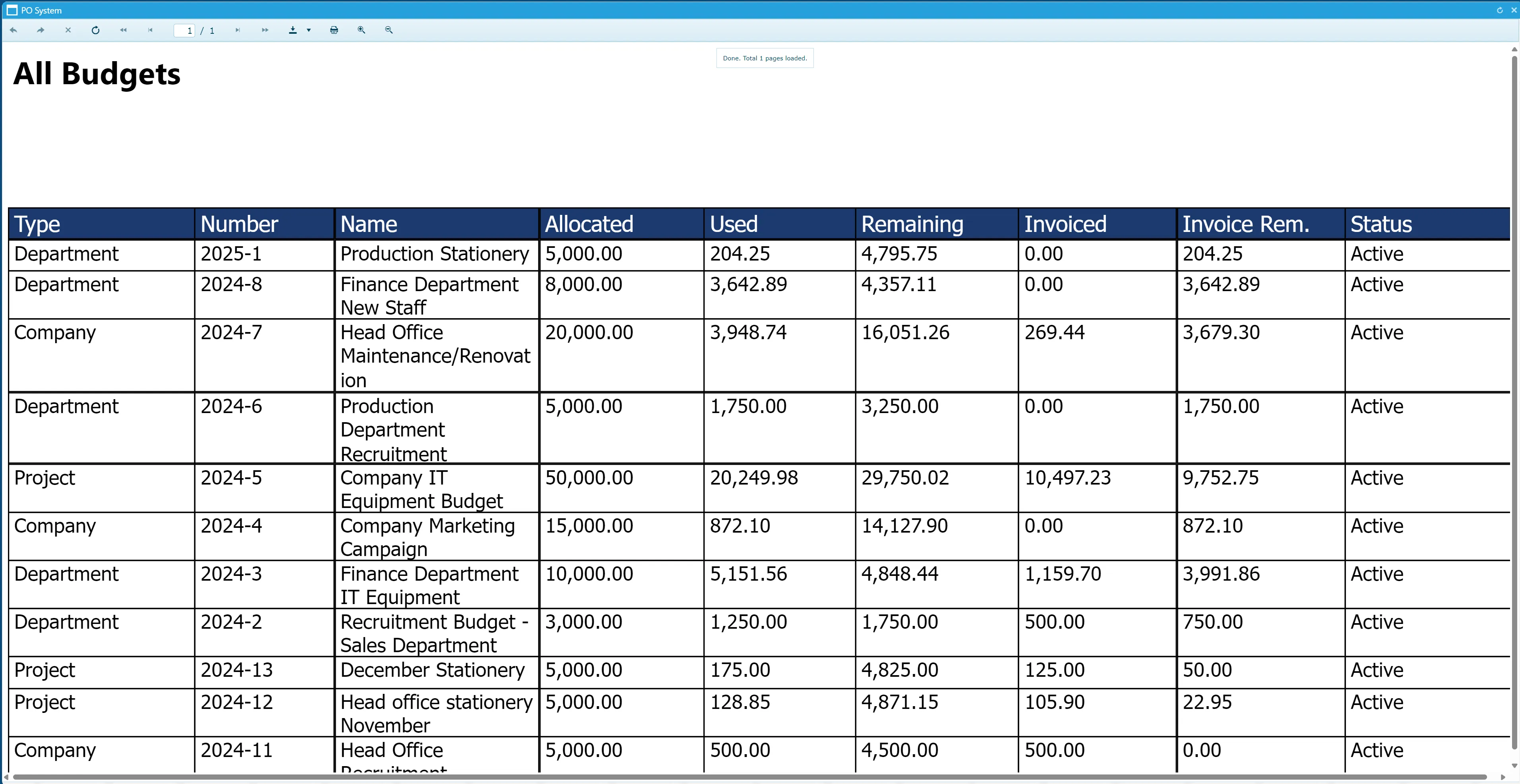Zoom out with the magnifier minus icon
1520x784 pixels.
(389, 30)
